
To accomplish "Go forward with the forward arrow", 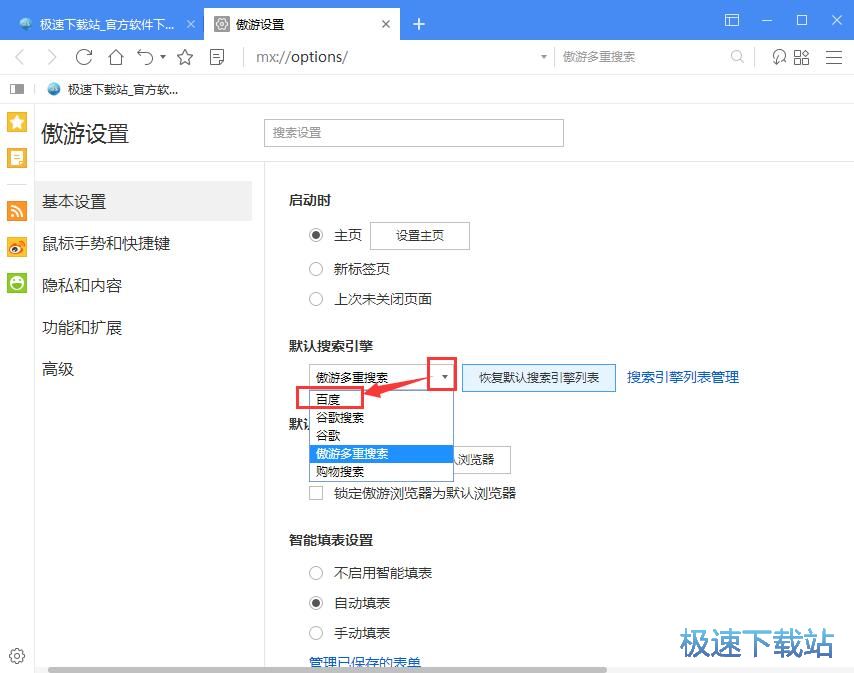I will (x=52, y=57).
